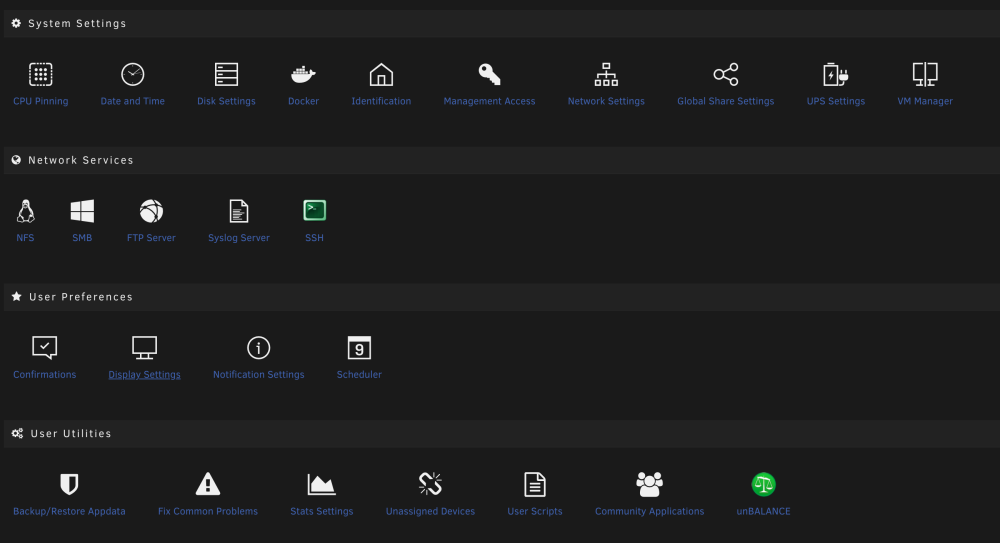
Task: Open the Fix Common Problems warning icon
Action: tap(208, 484)
